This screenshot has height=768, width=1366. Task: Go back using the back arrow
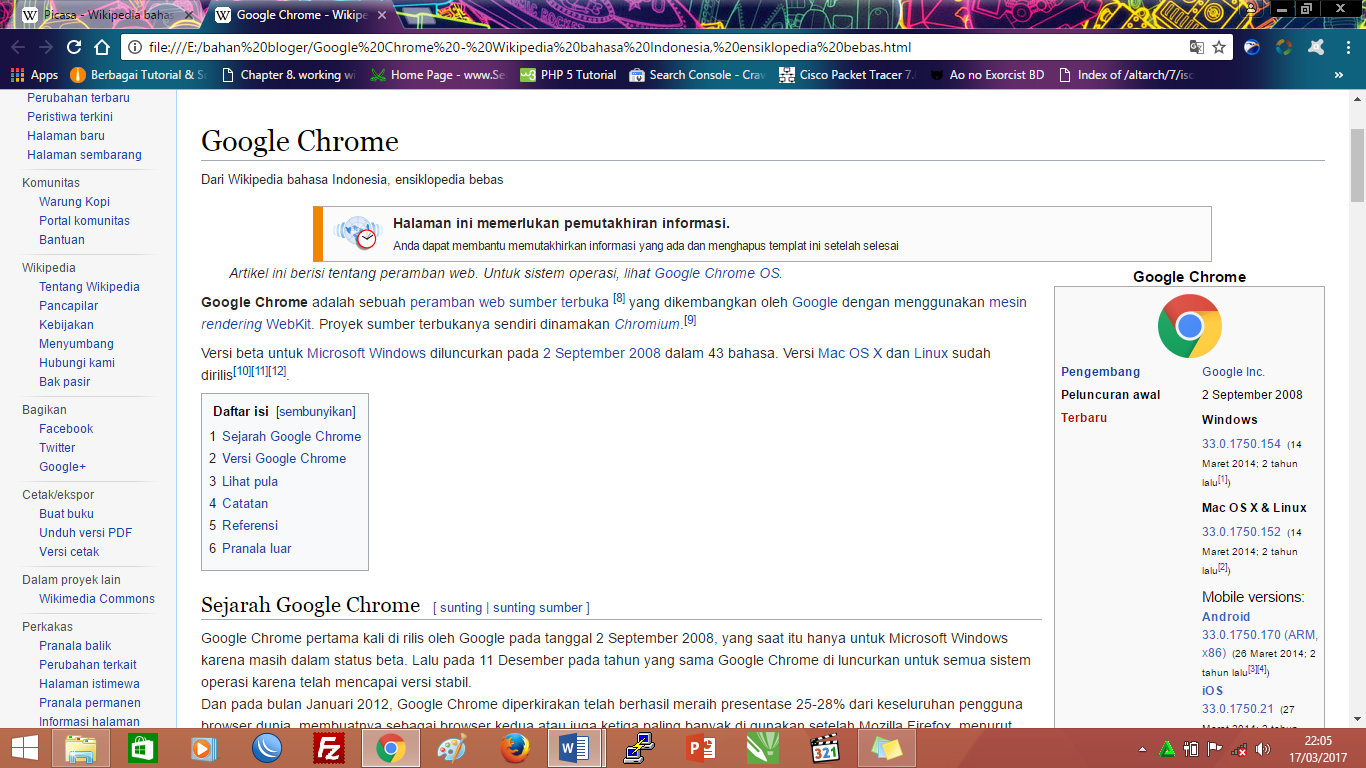pos(18,47)
